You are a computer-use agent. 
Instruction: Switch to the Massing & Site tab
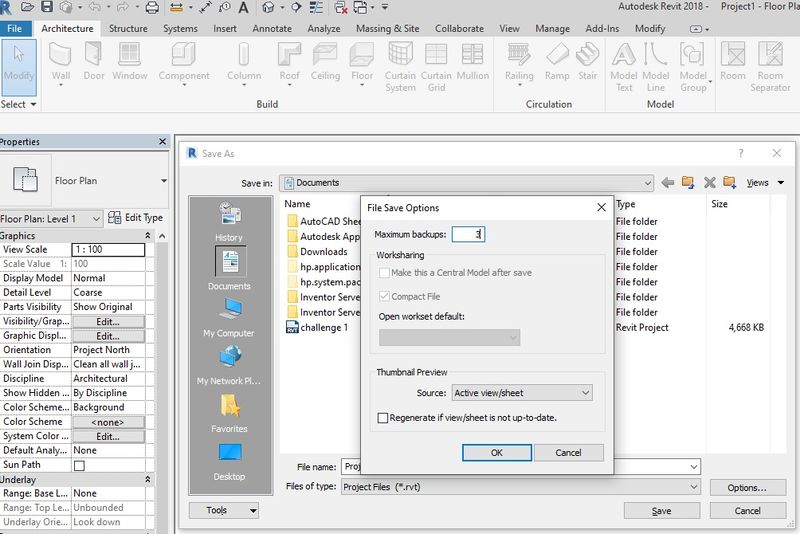[388, 29]
